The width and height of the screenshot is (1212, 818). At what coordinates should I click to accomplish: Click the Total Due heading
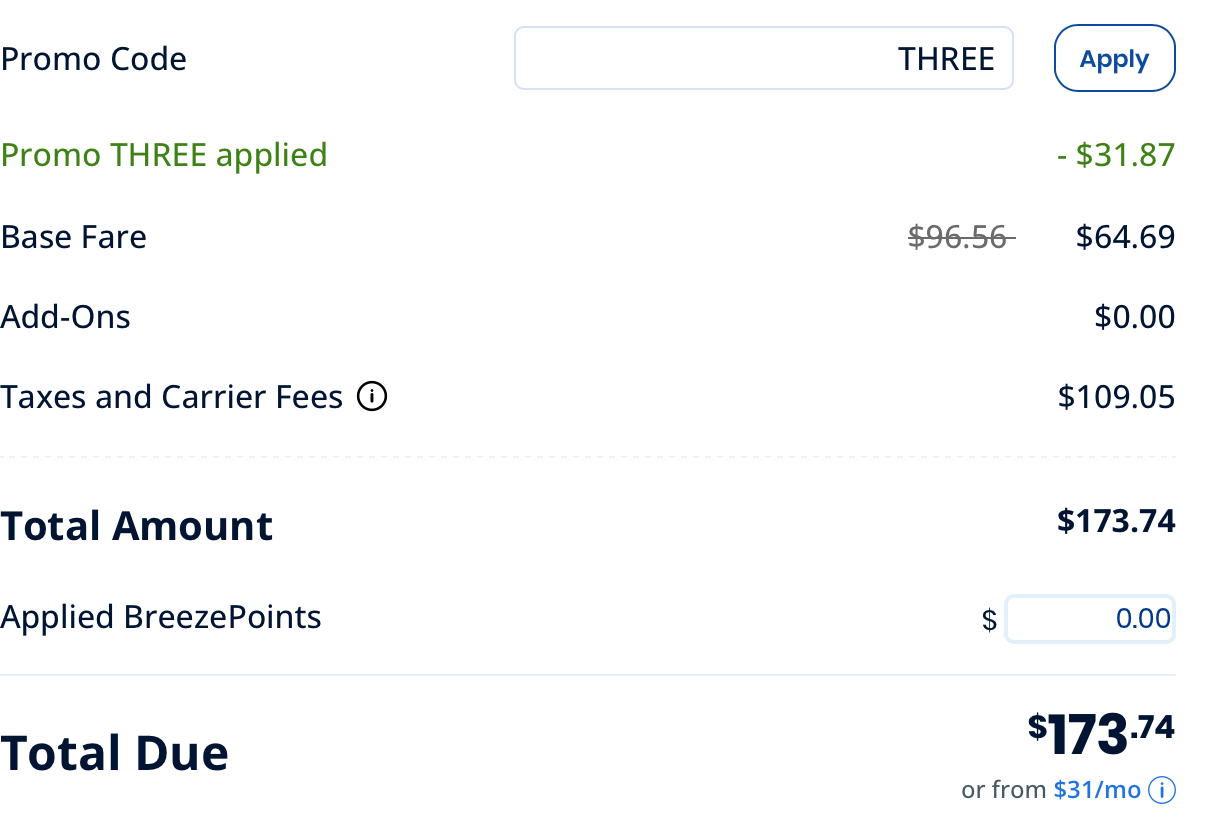115,753
